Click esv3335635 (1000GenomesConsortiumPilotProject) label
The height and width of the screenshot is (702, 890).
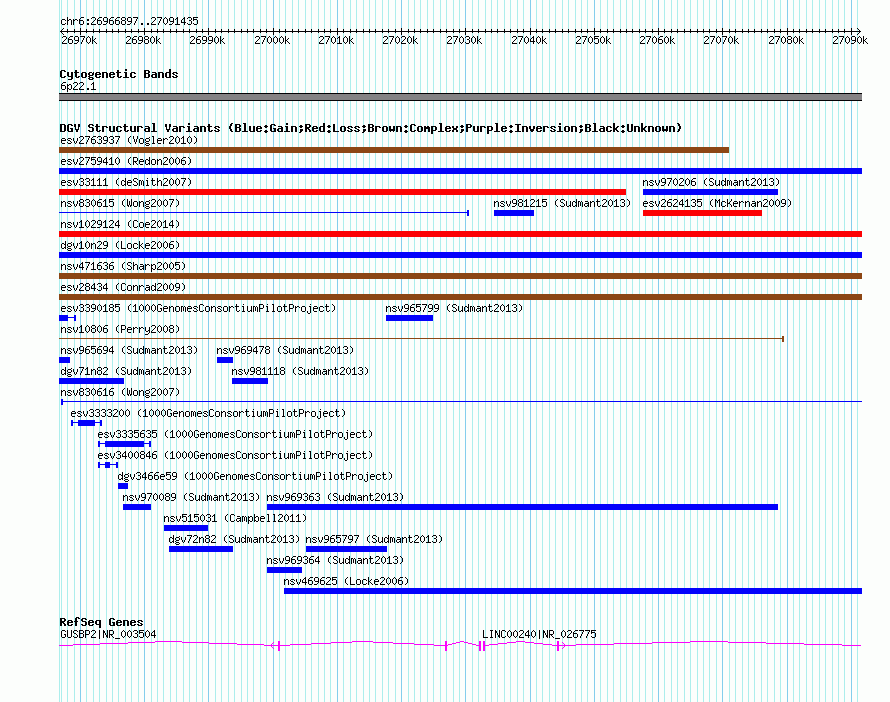point(235,434)
